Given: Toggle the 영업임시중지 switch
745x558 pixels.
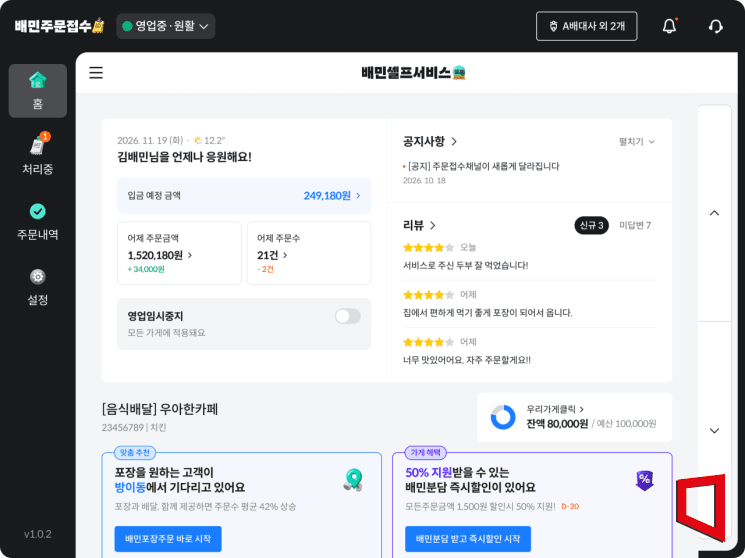Looking at the screenshot, I should point(347,316).
